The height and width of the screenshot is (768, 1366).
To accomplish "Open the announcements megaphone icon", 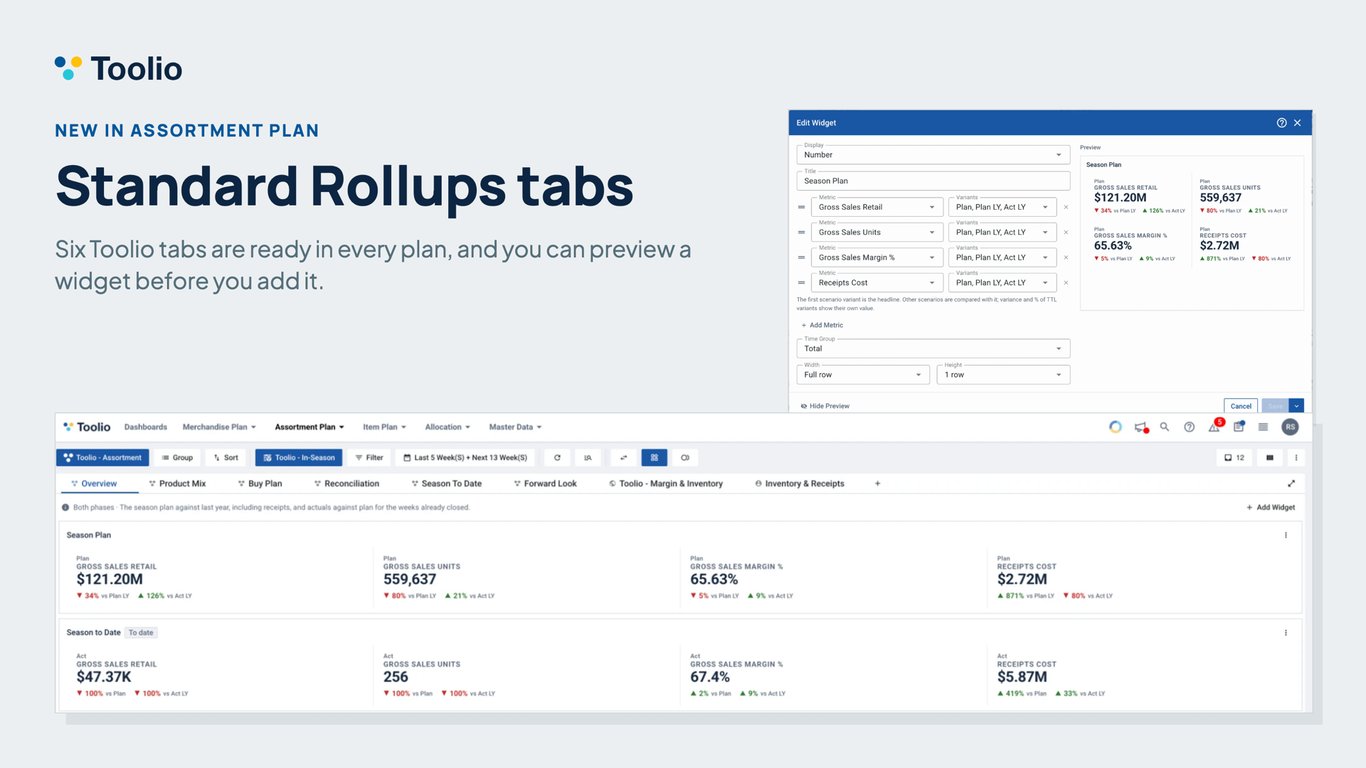I will point(1141,427).
